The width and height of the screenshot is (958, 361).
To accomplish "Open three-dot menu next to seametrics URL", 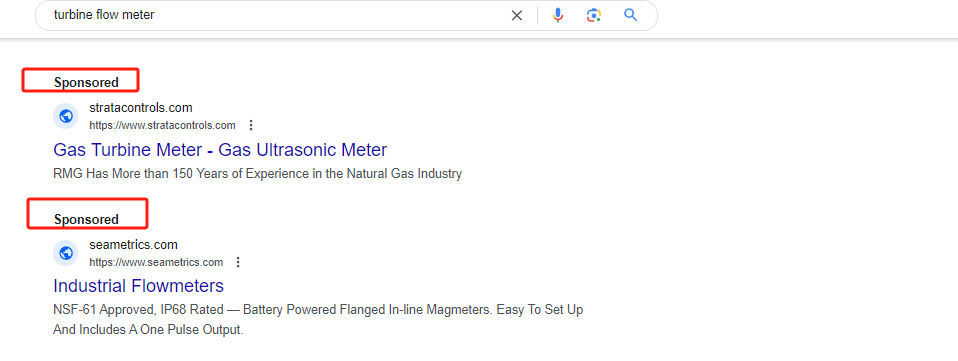I will [238, 262].
